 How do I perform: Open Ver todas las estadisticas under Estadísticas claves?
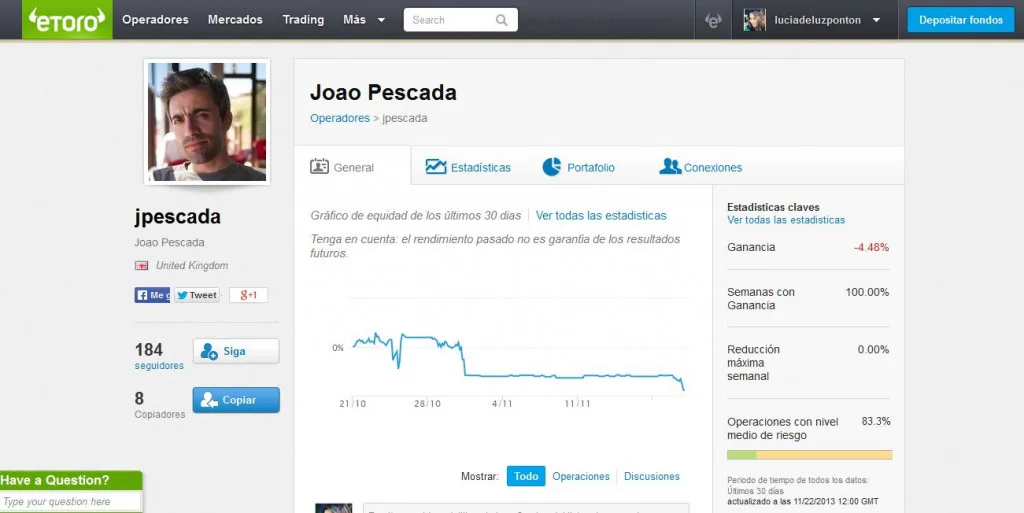click(786, 220)
